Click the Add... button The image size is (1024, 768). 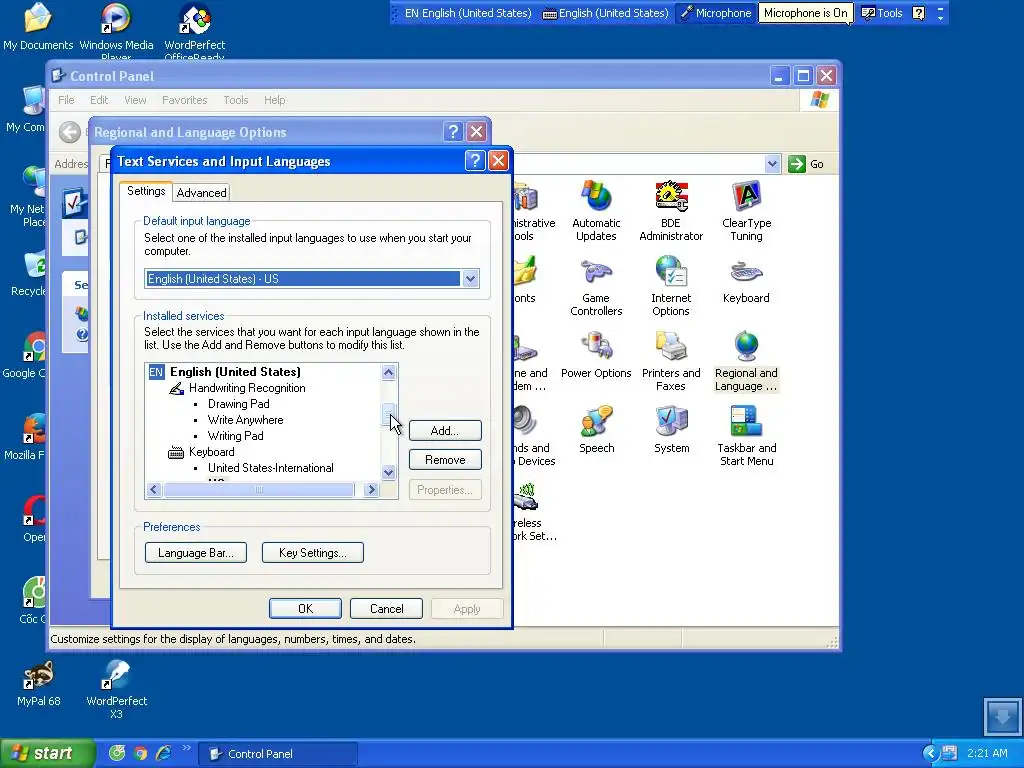click(445, 431)
